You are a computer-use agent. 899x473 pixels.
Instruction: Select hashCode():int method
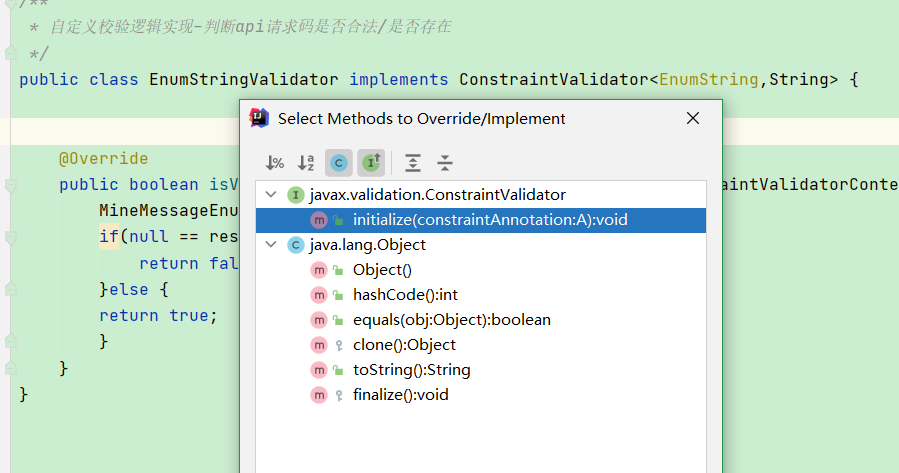click(x=480, y=295)
